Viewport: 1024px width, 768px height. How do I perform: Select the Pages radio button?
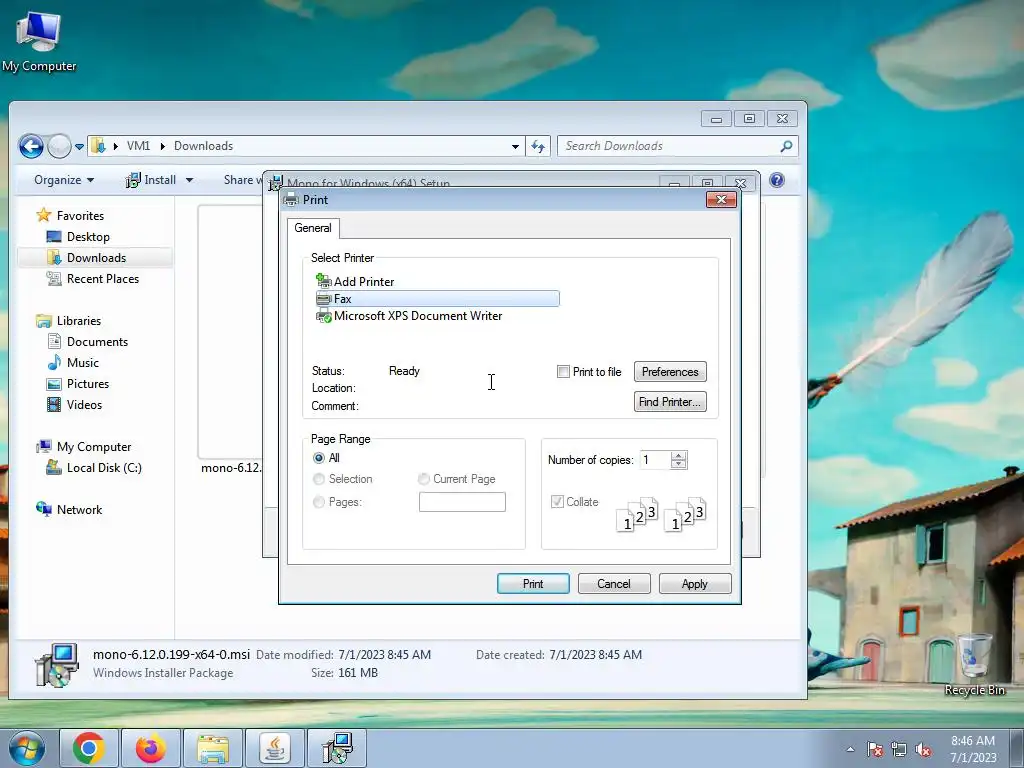319,502
